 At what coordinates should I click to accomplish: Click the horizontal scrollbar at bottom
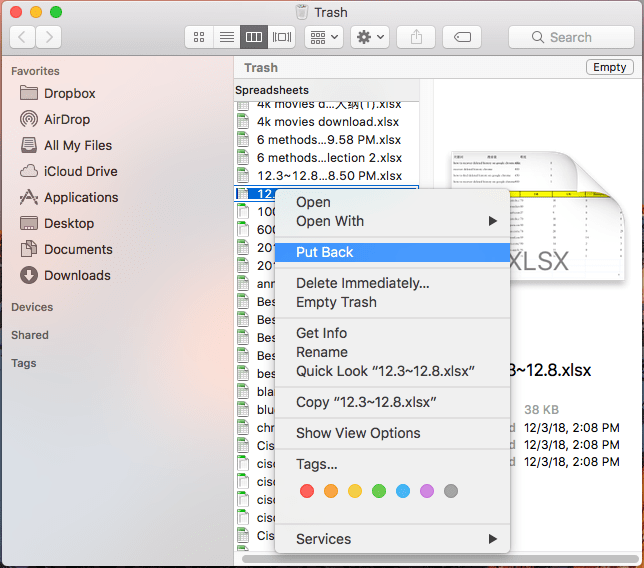440,559
